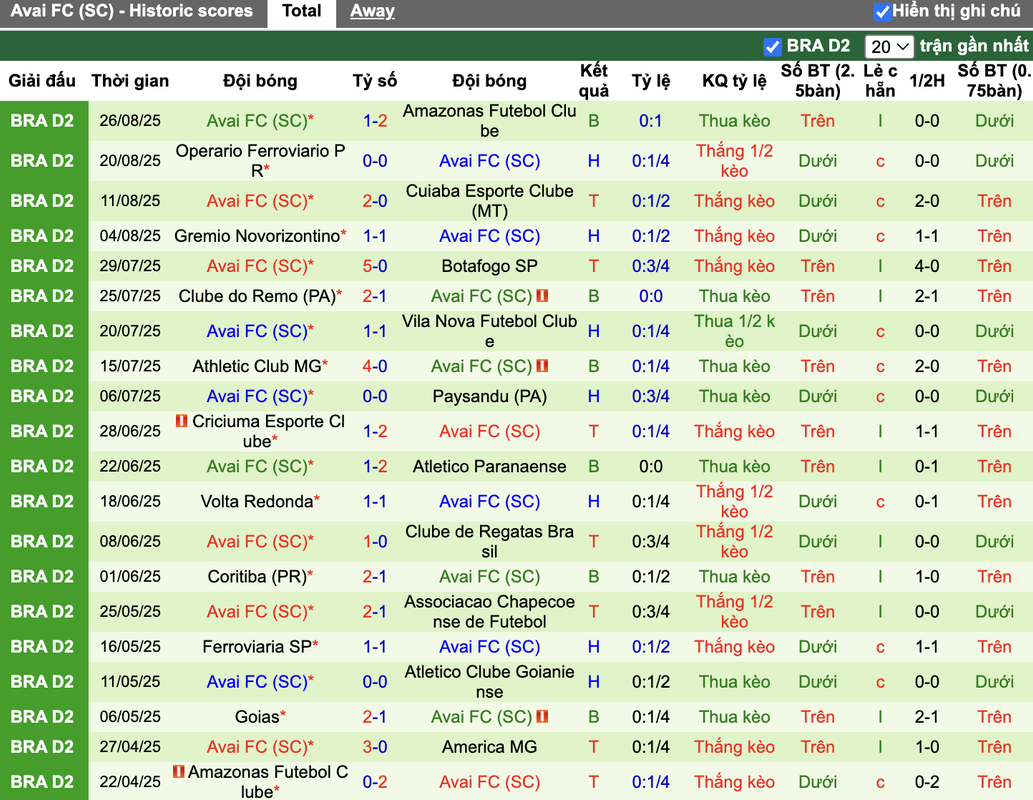Select the date 20/08/25
Image resolution: width=1033 pixels, height=800 pixels.
pos(130,161)
